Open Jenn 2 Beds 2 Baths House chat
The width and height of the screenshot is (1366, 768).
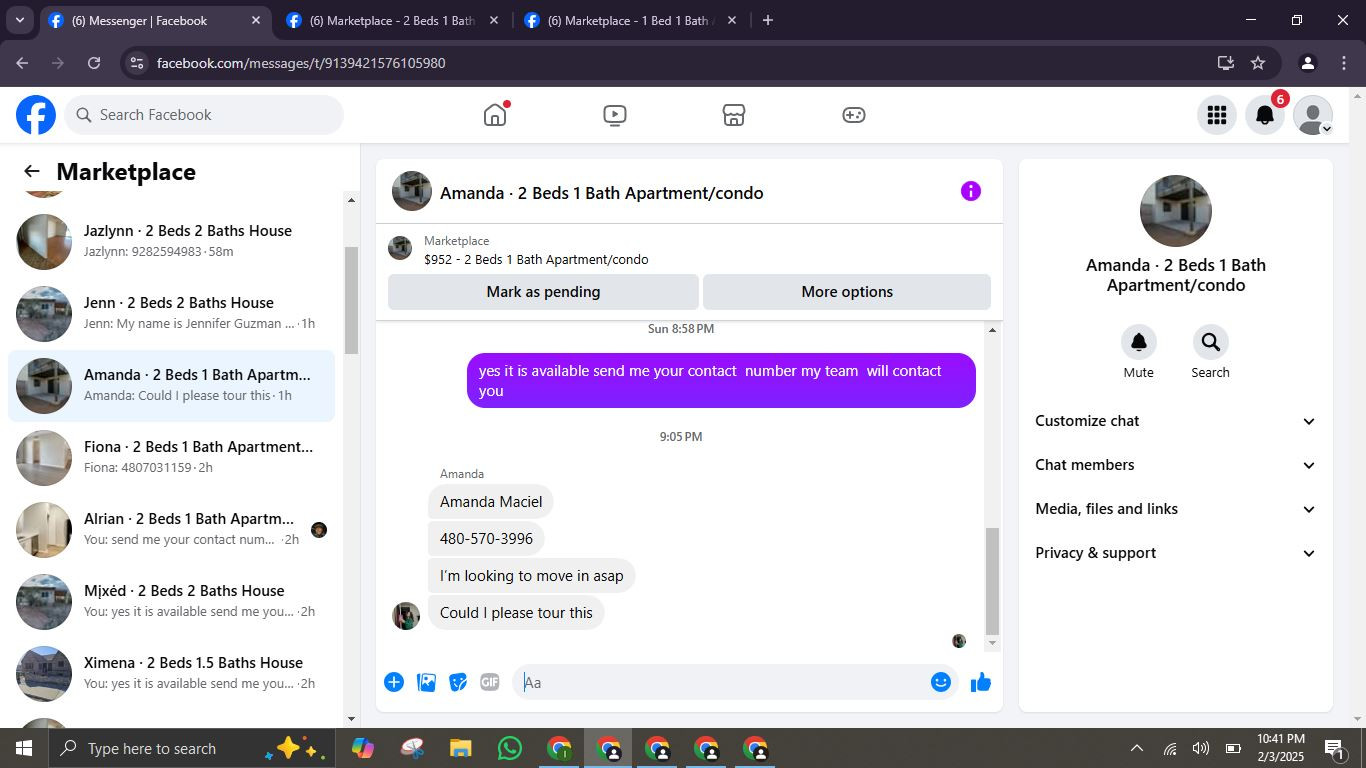172,313
